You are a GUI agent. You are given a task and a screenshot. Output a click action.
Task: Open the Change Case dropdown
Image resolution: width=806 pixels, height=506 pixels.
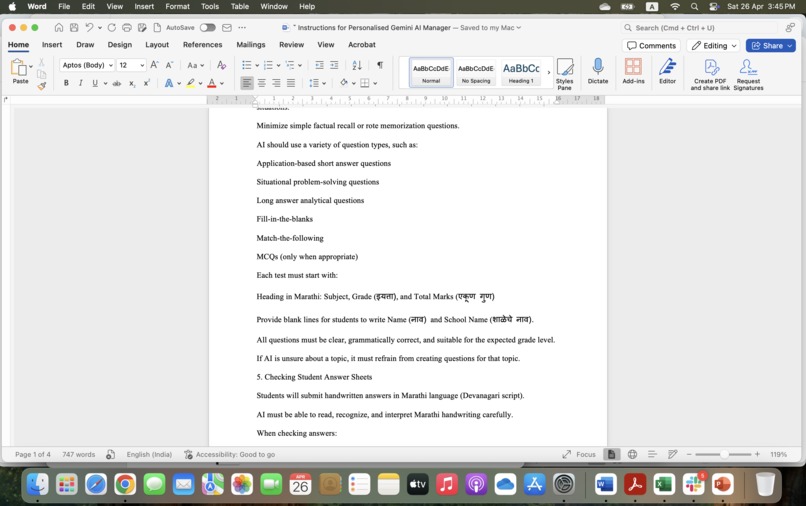pos(195,65)
